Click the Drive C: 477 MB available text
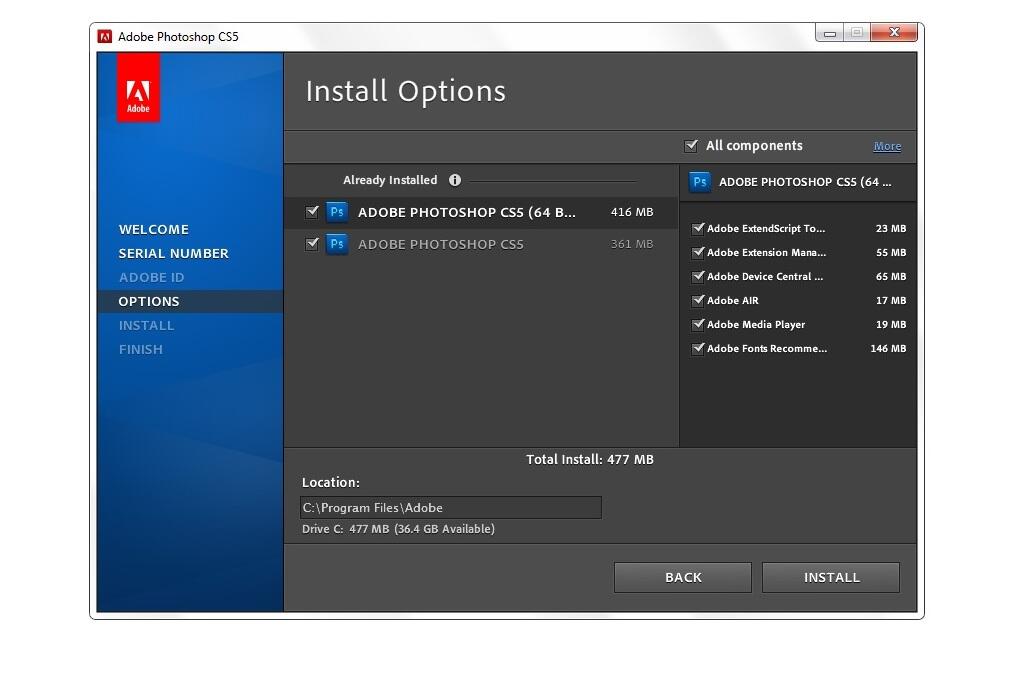 click(398, 529)
